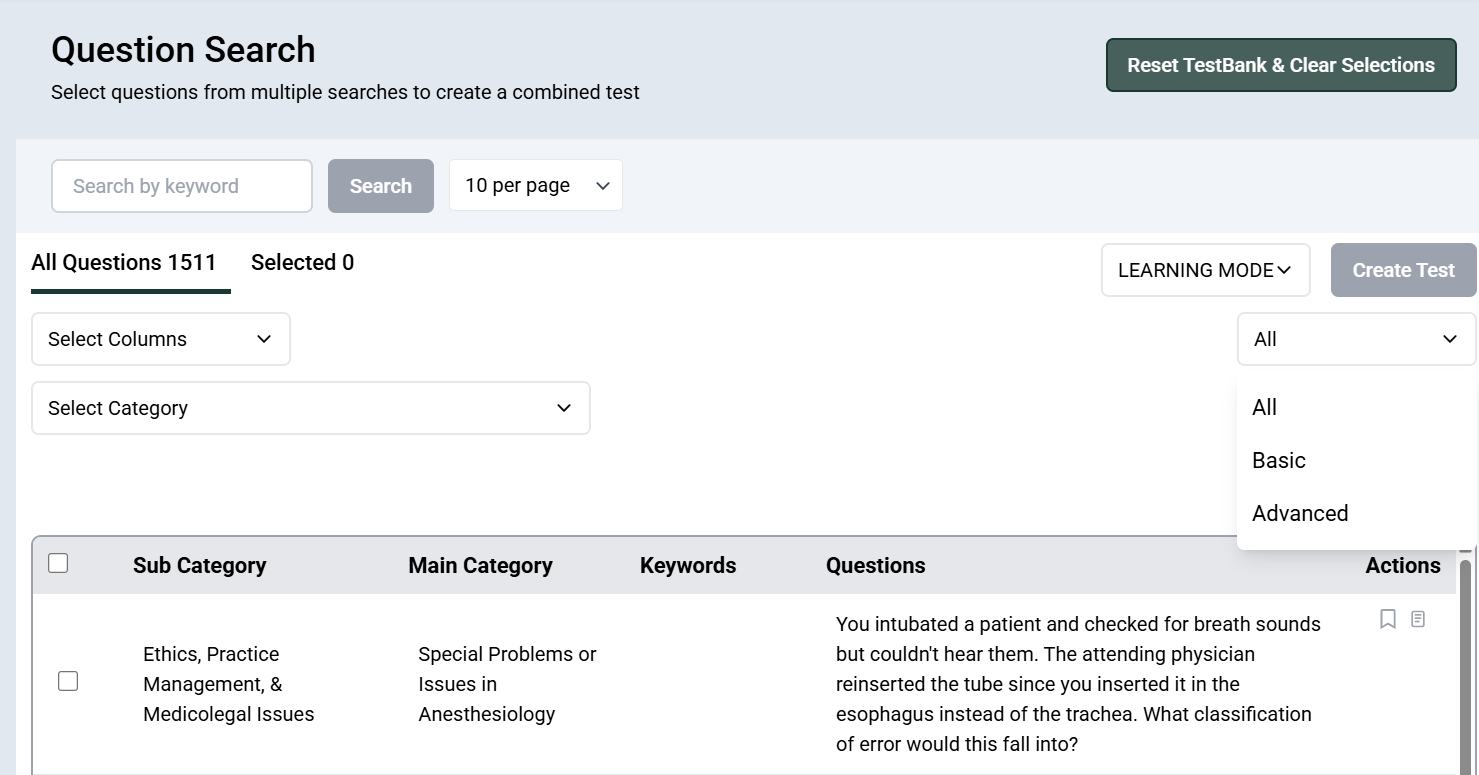Screen dimensions: 1479x775
Task: Open the Select Category dropdown
Action: tap(311, 408)
